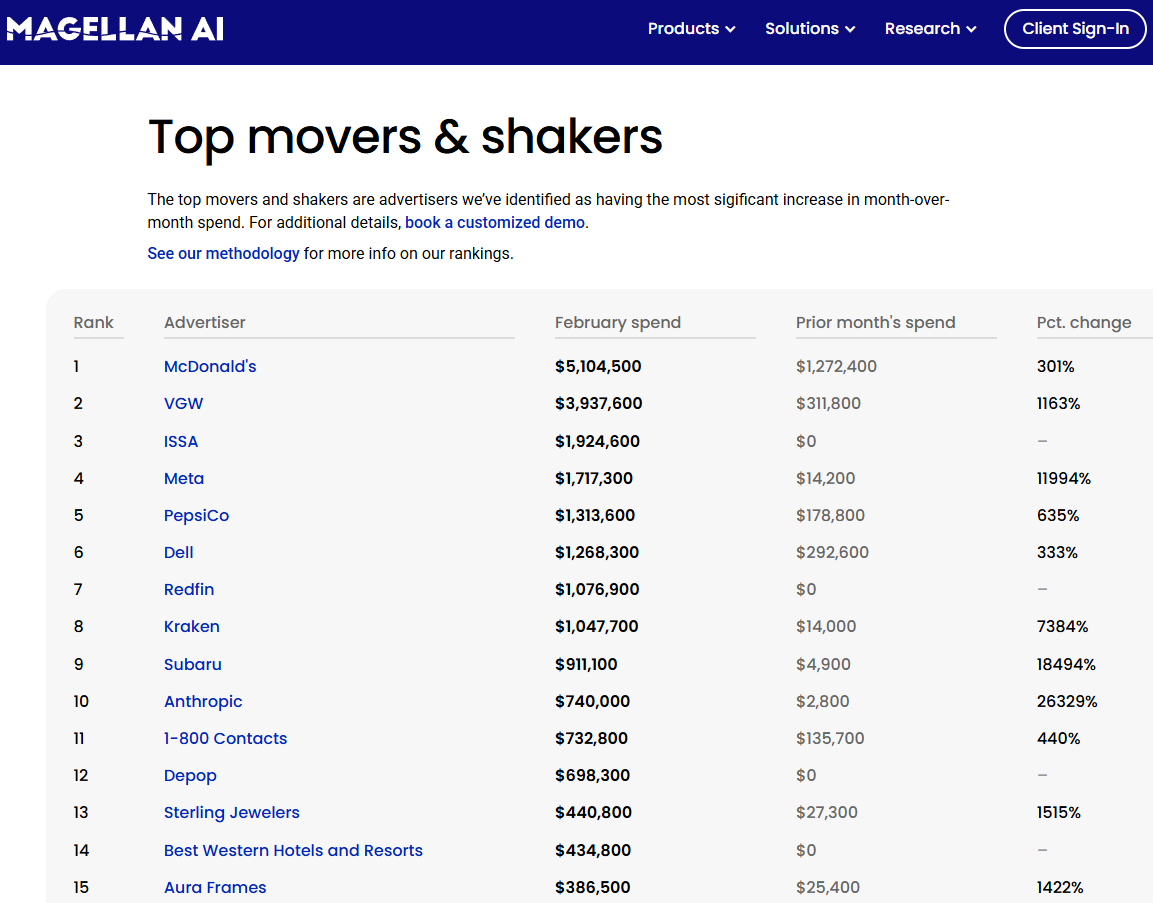Select the Redfin advertiser link

pos(189,590)
